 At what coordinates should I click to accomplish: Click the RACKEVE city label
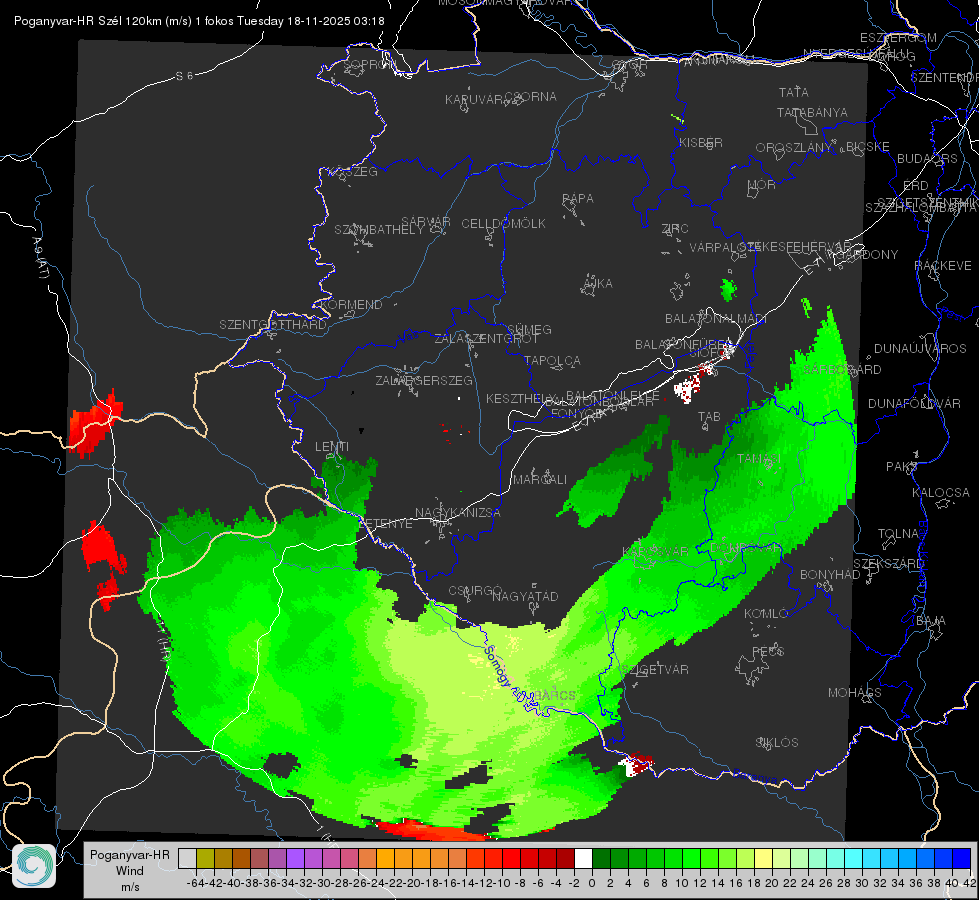(x=943, y=266)
